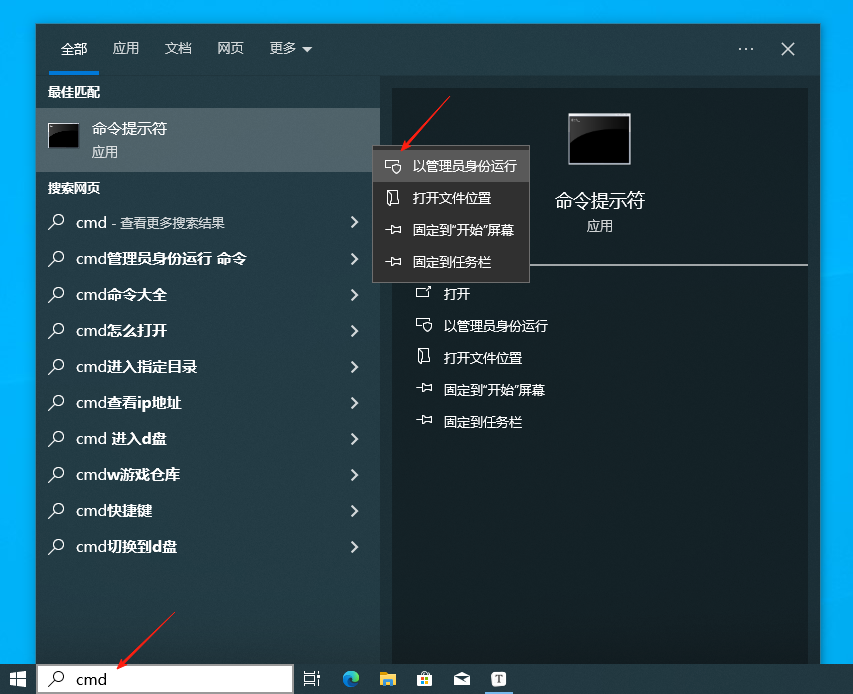Open File Explorer from the taskbar
Screen dimensions: 853x694
coord(388,679)
